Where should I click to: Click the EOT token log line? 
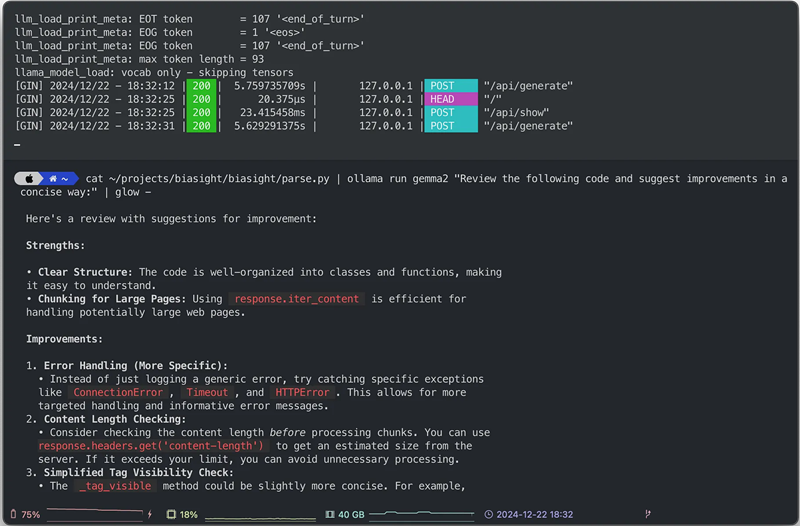(190, 19)
